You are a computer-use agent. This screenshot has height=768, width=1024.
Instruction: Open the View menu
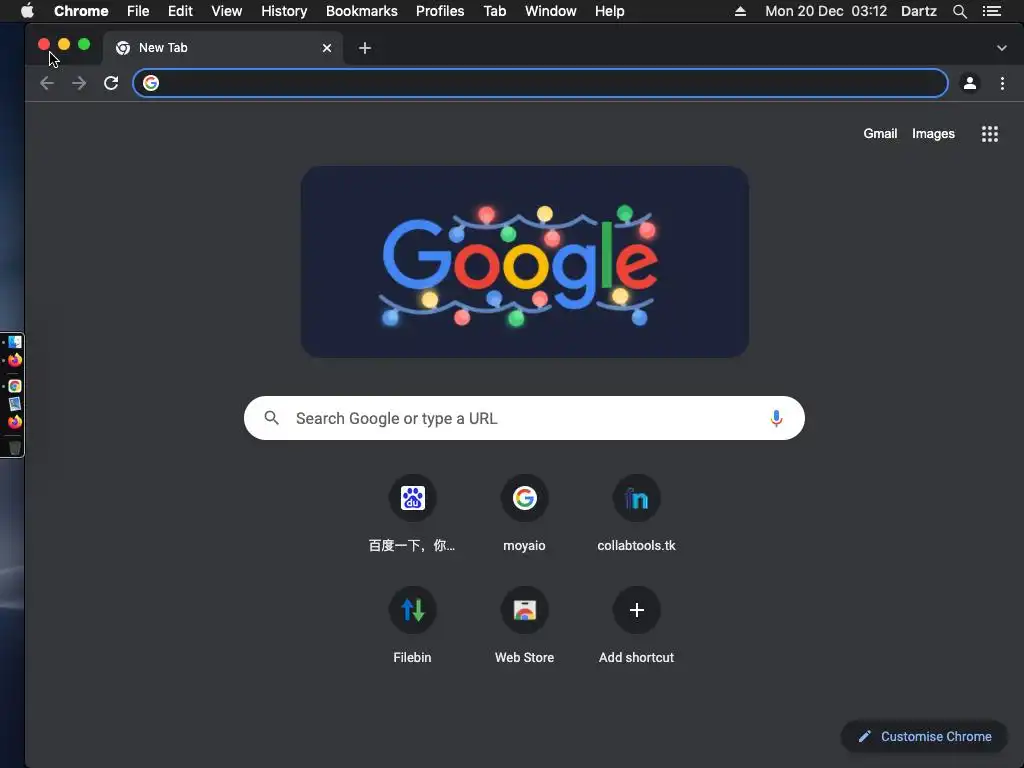coord(227,11)
